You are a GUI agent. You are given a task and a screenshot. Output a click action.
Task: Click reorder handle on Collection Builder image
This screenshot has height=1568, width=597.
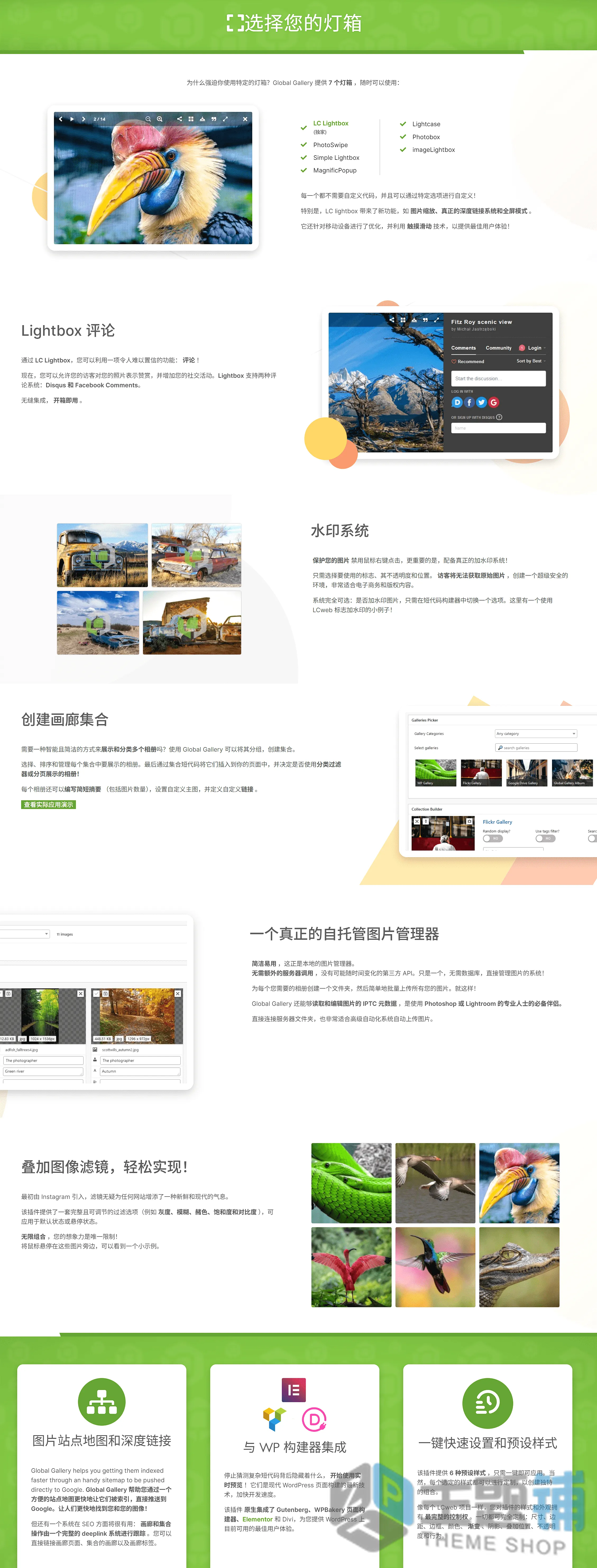coord(425,821)
